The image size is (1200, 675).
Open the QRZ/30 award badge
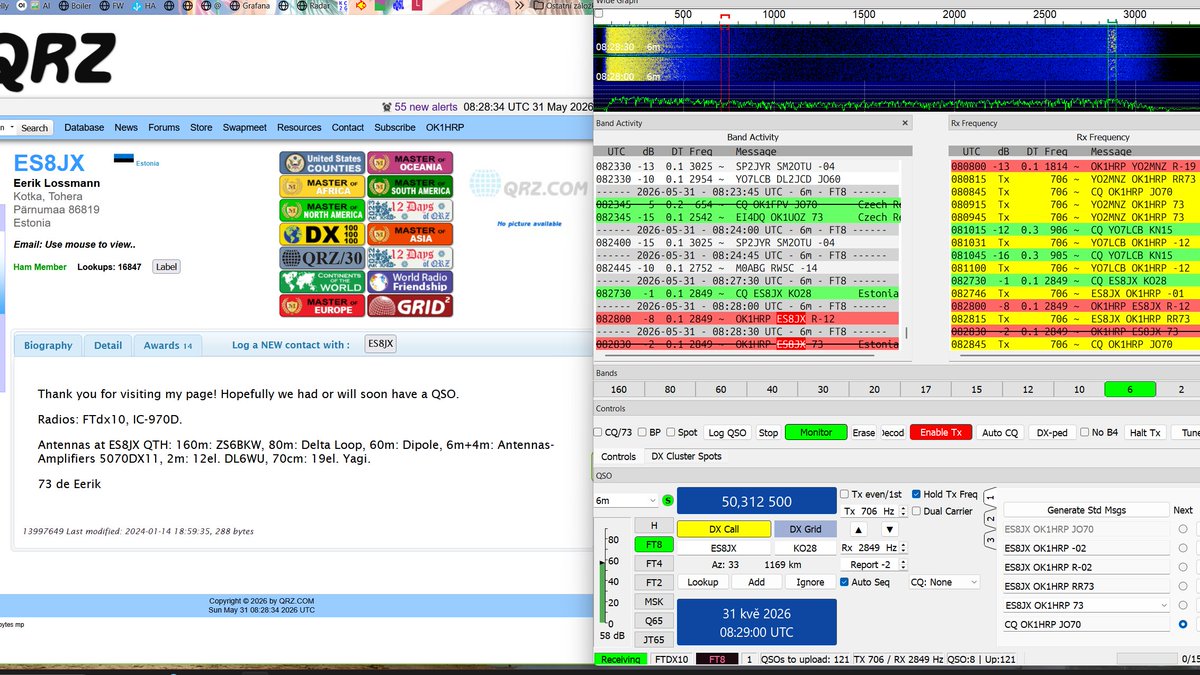tap(321, 258)
